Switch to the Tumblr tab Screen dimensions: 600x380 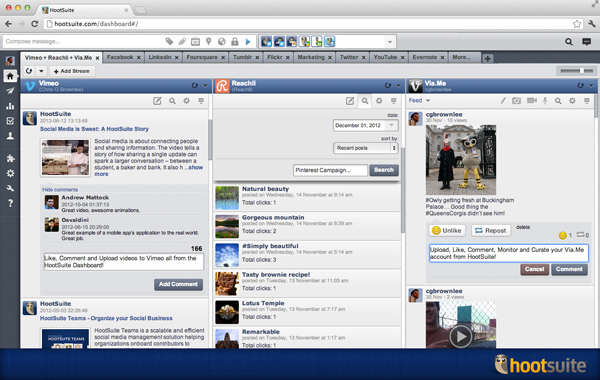[x=246, y=57]
